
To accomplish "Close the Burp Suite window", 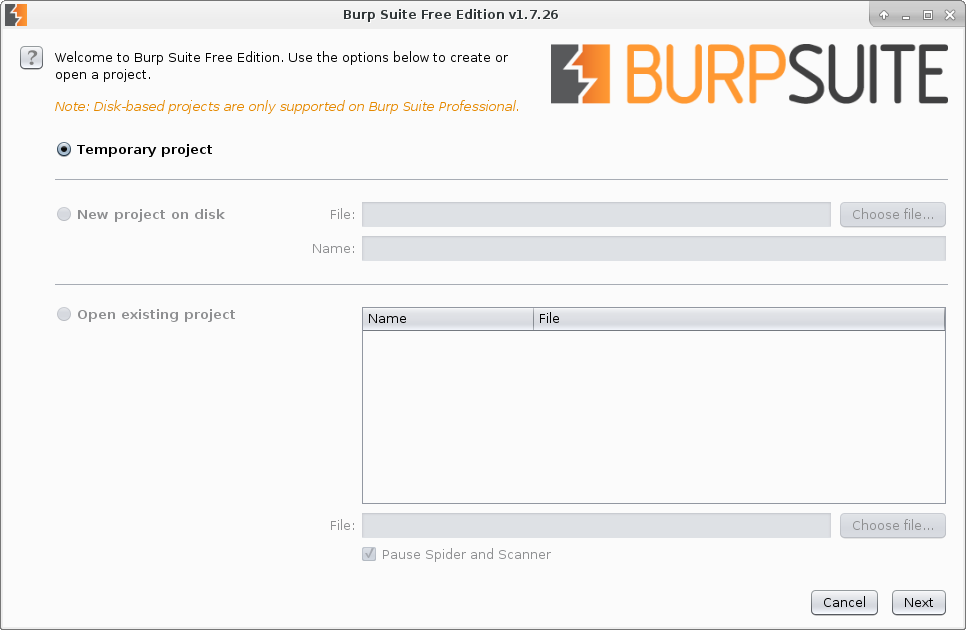I will (950, 15).
